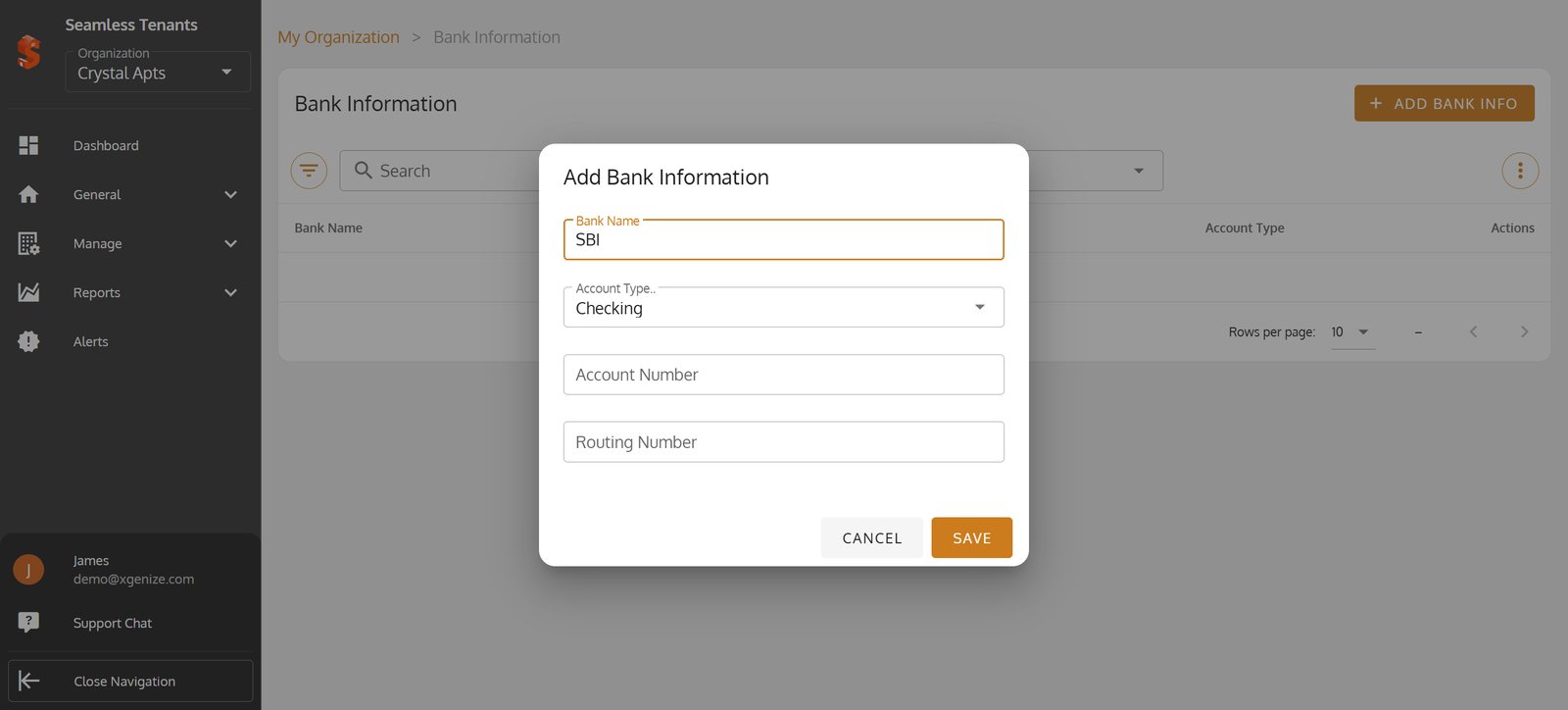This screenshot has width=1568, height=710.
Task: Open the three-dot more options menu
Action: (1520, 171)
